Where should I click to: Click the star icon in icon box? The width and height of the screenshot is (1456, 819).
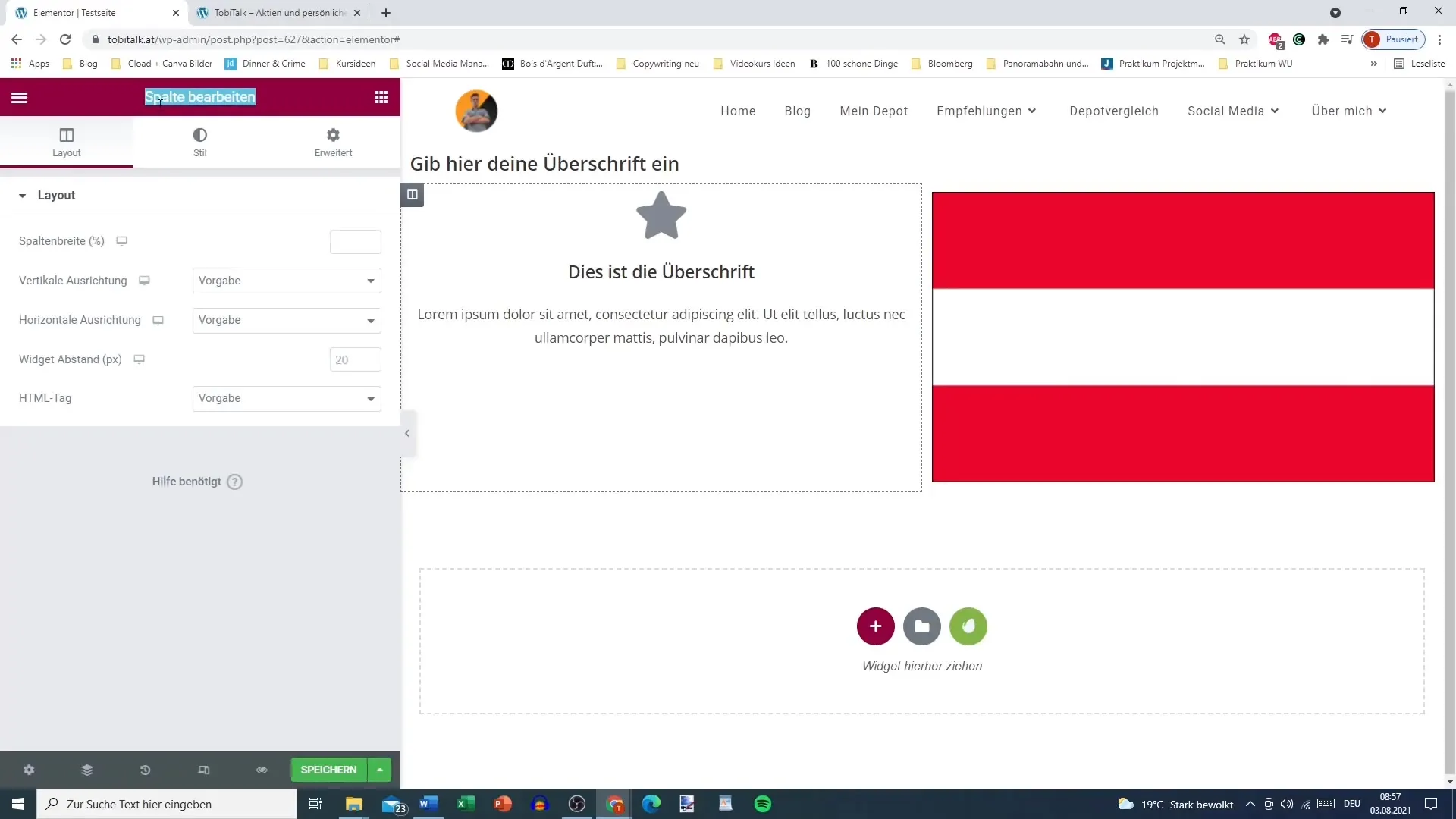661,215
